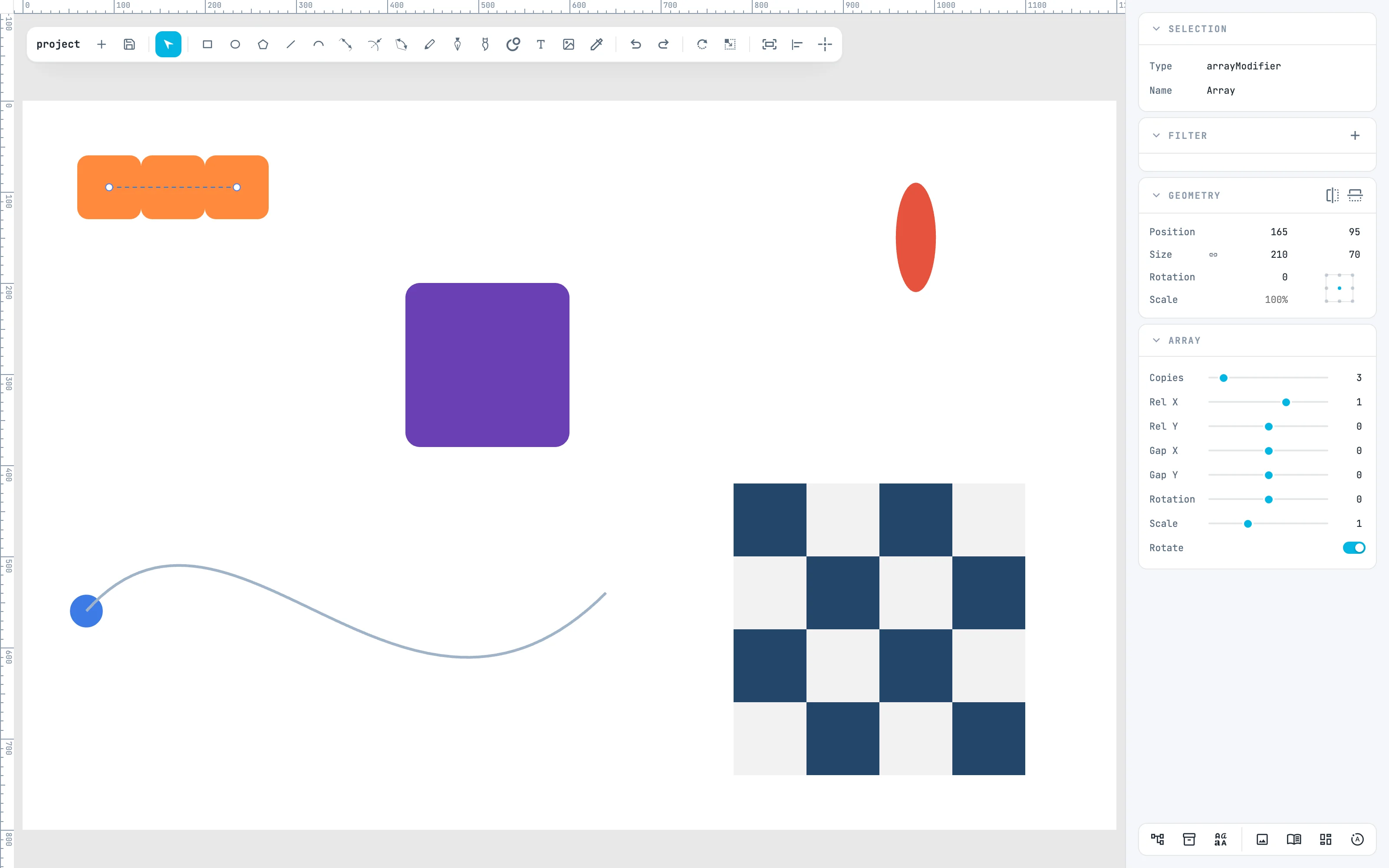Viewport: 1389px width, 868px height.
Task: Click the Scale slider handle in Array
Action: point(1248,523)
